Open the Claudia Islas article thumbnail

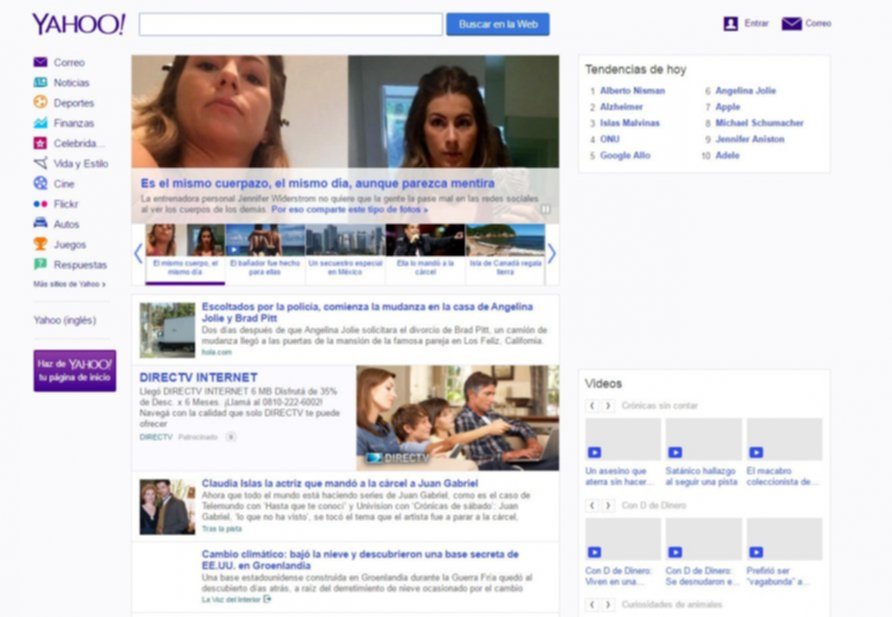click(167, 507)
